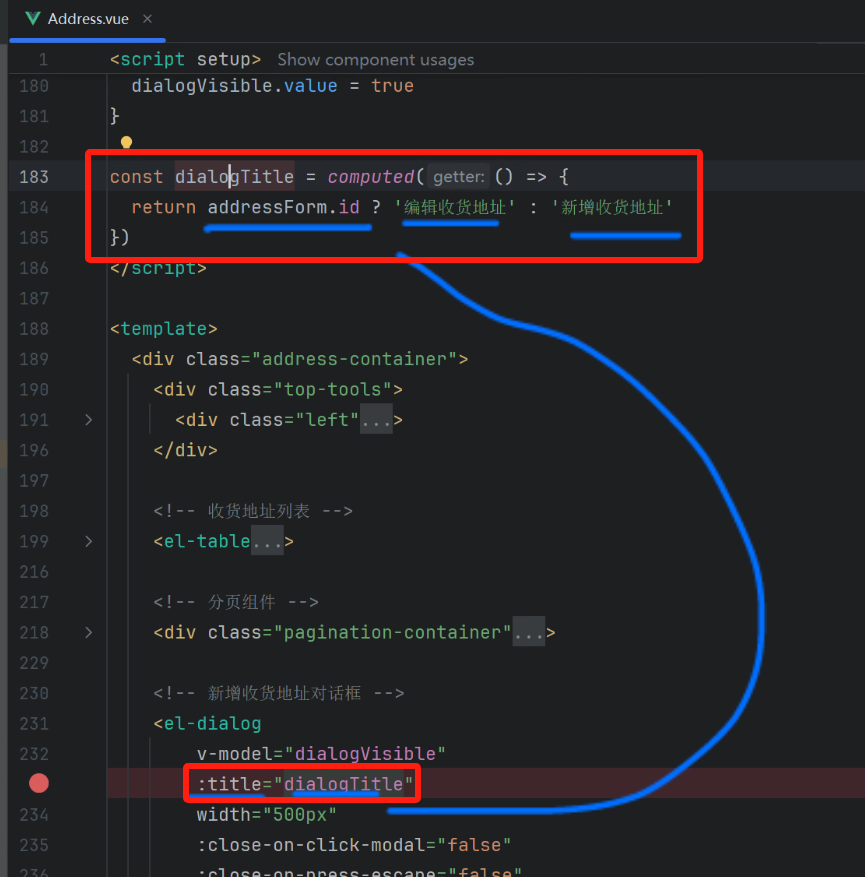
Task: Click line number 229 in the gutter
Action: [x=34, y=663]
